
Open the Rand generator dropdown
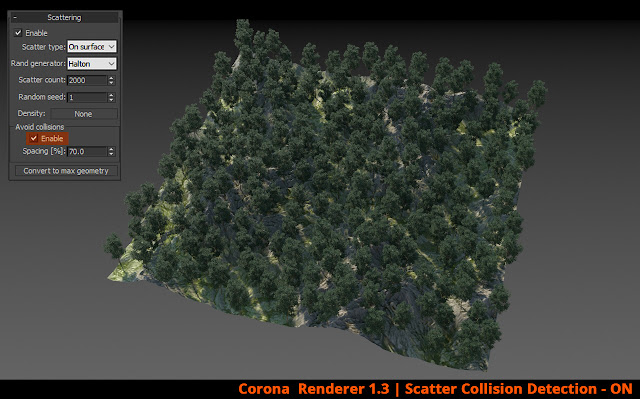point(92,64)
